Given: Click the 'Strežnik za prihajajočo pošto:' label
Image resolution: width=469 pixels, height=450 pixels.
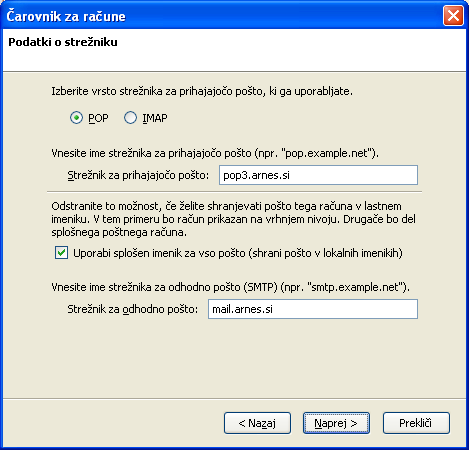Looking at the screenshot, I should [x=138, y=175].
